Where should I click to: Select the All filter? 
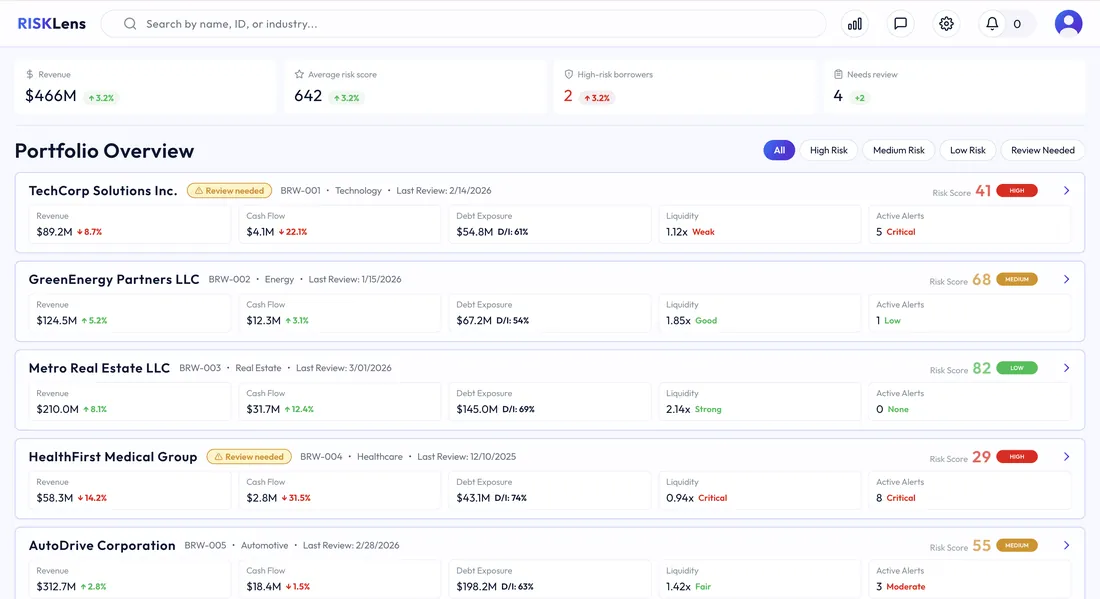pyautogui.click(x=779, y=150)
